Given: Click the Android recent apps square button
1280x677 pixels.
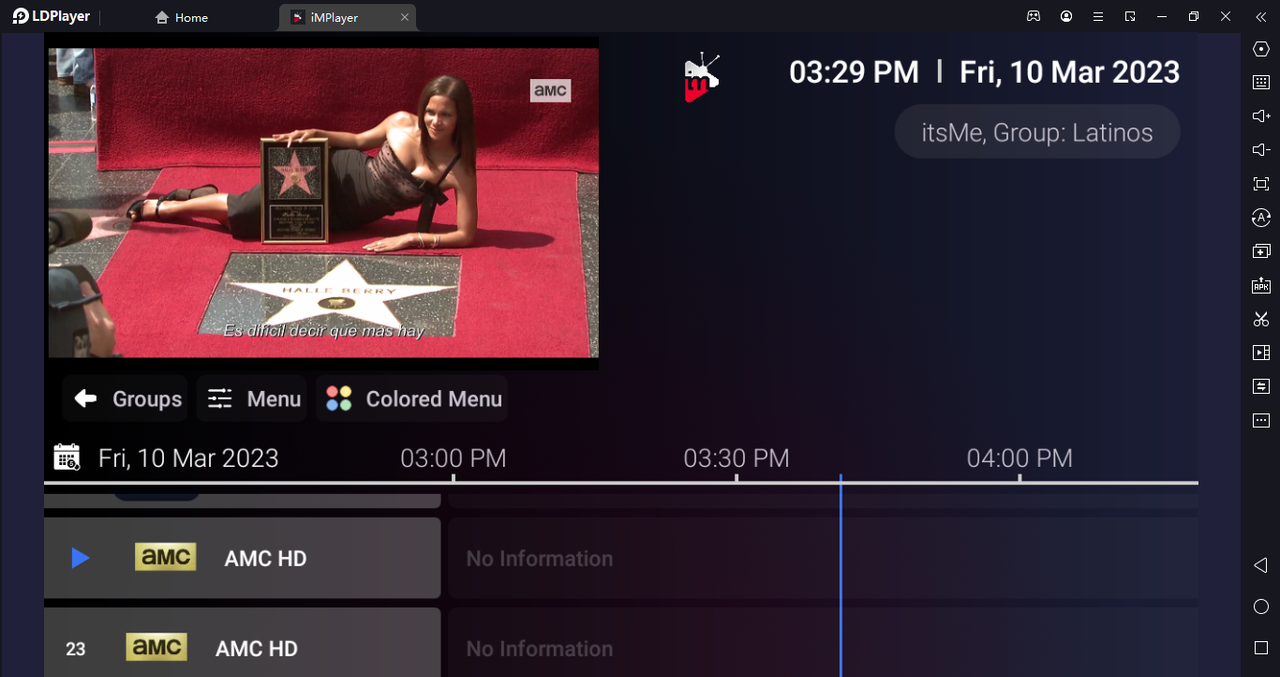Looking at the screenshot, I should click(x=1261, y=648).
